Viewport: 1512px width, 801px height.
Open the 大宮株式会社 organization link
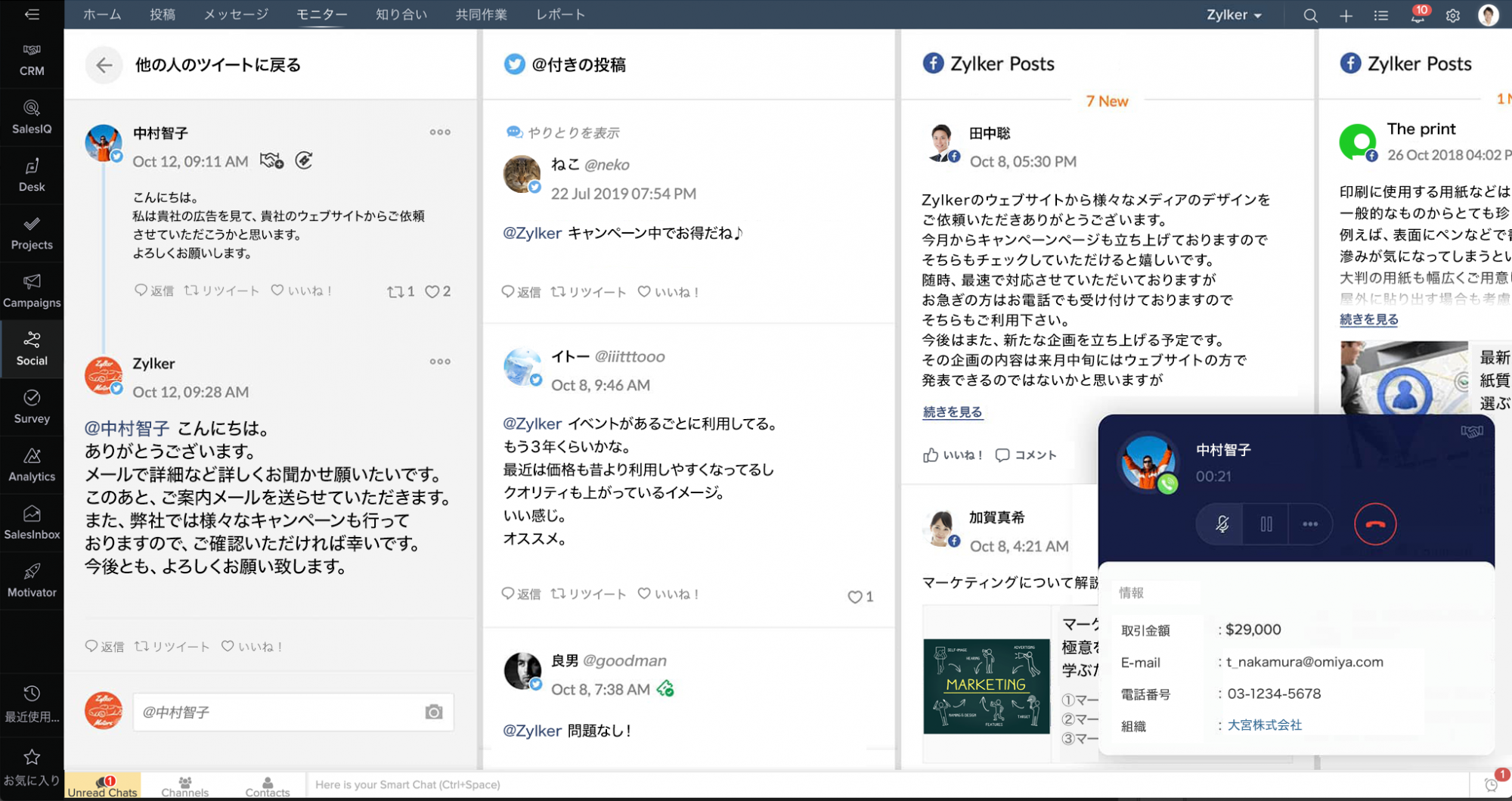(1265, 725)
